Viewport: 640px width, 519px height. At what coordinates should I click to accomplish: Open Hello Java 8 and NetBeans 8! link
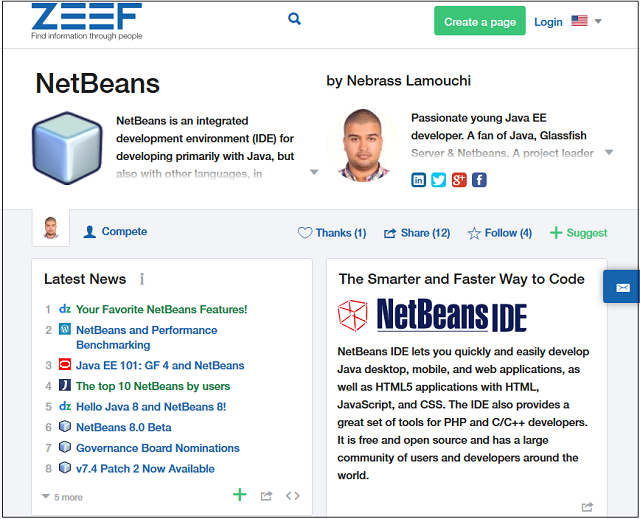point(151,407)
